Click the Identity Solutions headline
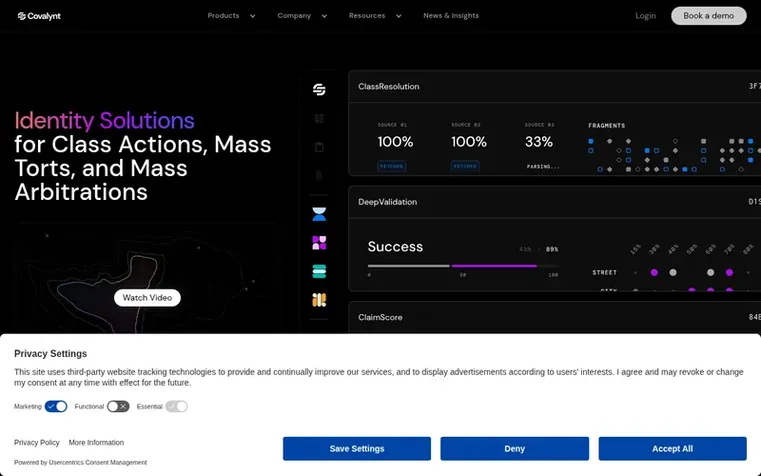 104,120
